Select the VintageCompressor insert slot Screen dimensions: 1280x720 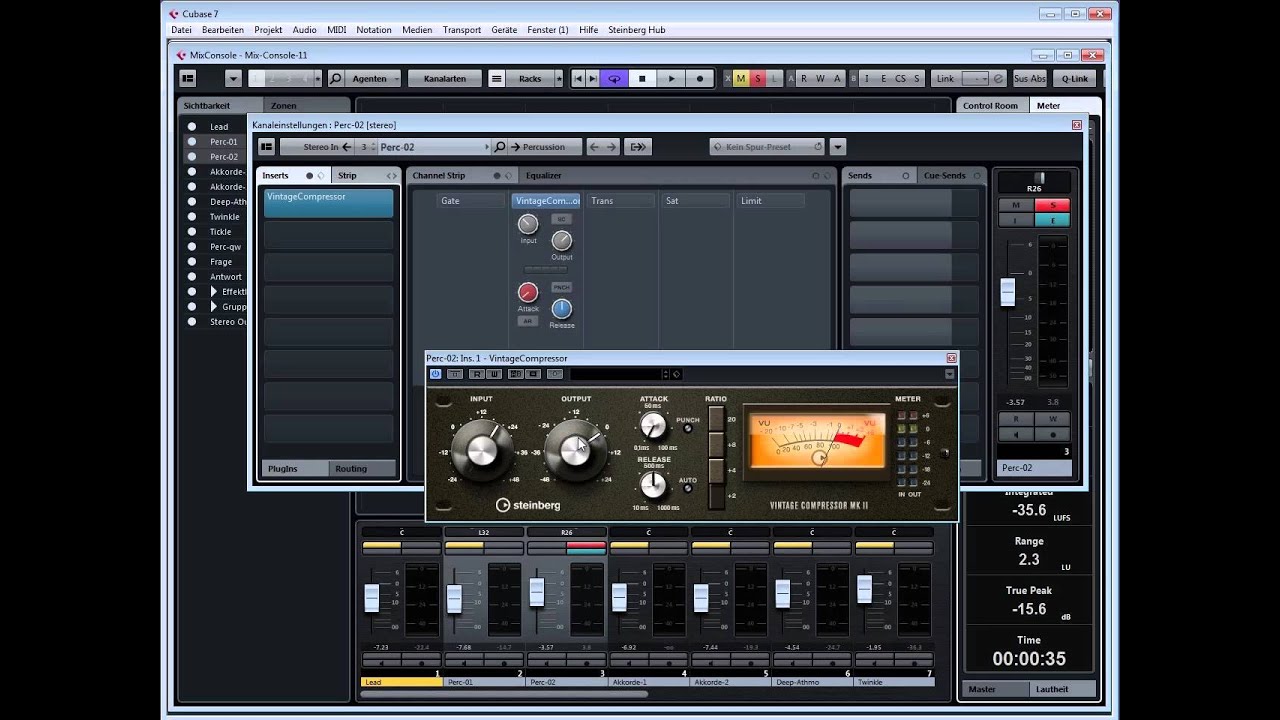(x=329, y=203)
